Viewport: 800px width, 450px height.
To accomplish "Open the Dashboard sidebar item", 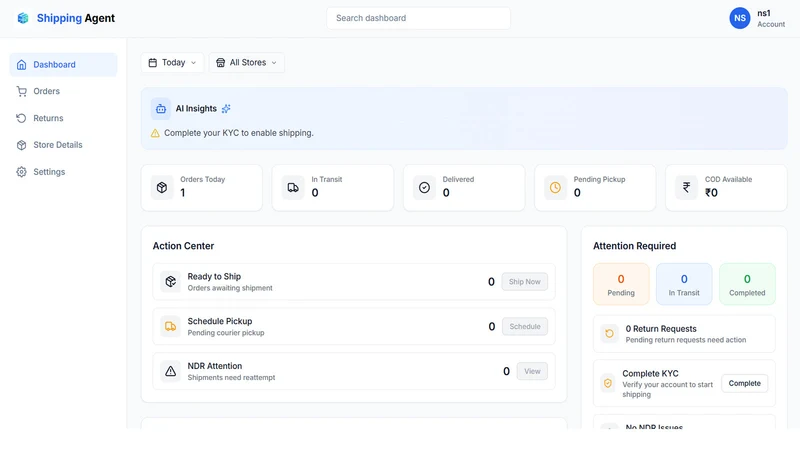I will pos(63,65).
